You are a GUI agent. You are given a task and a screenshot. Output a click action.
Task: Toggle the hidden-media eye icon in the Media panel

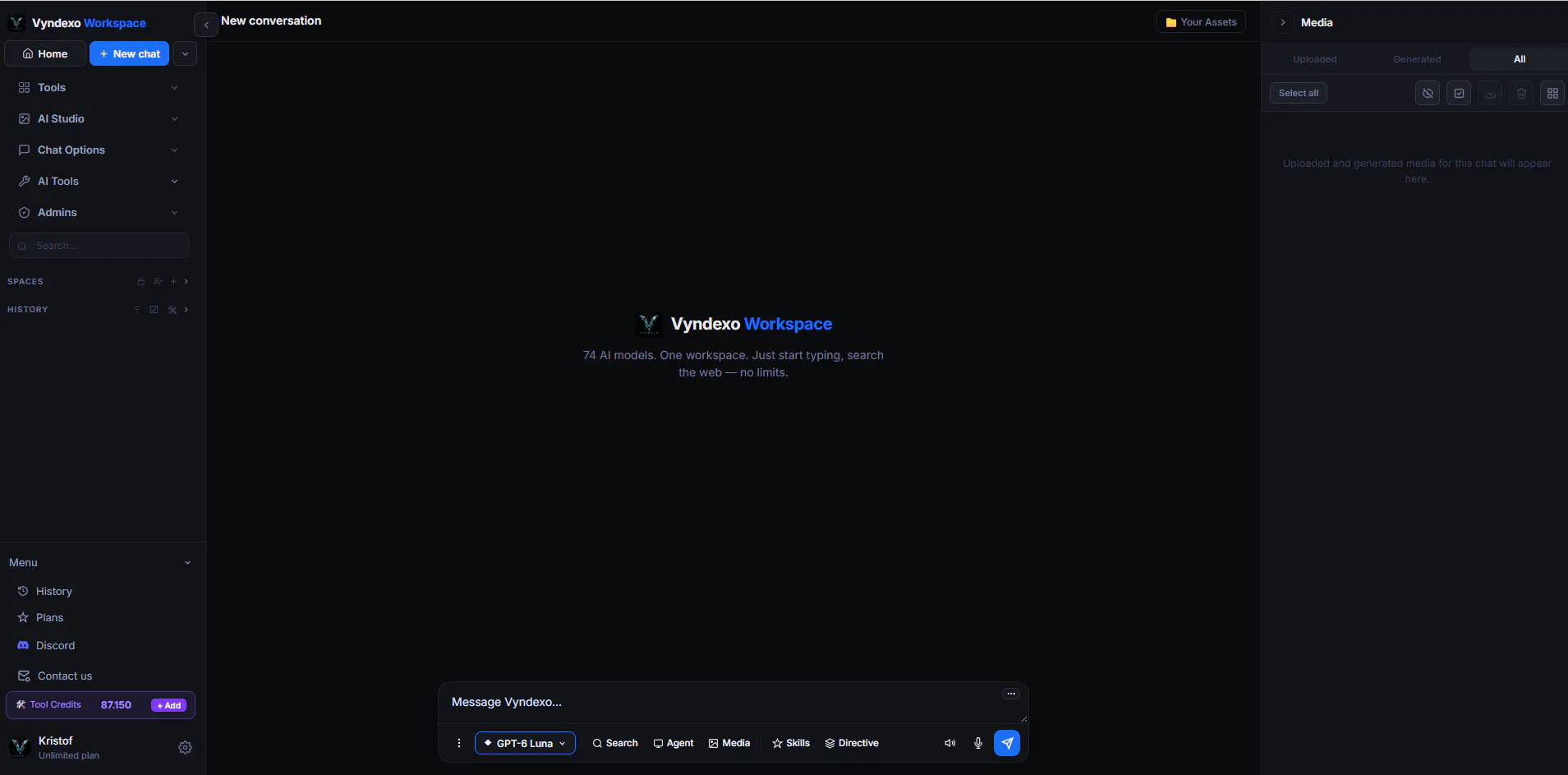point(1428,93)
